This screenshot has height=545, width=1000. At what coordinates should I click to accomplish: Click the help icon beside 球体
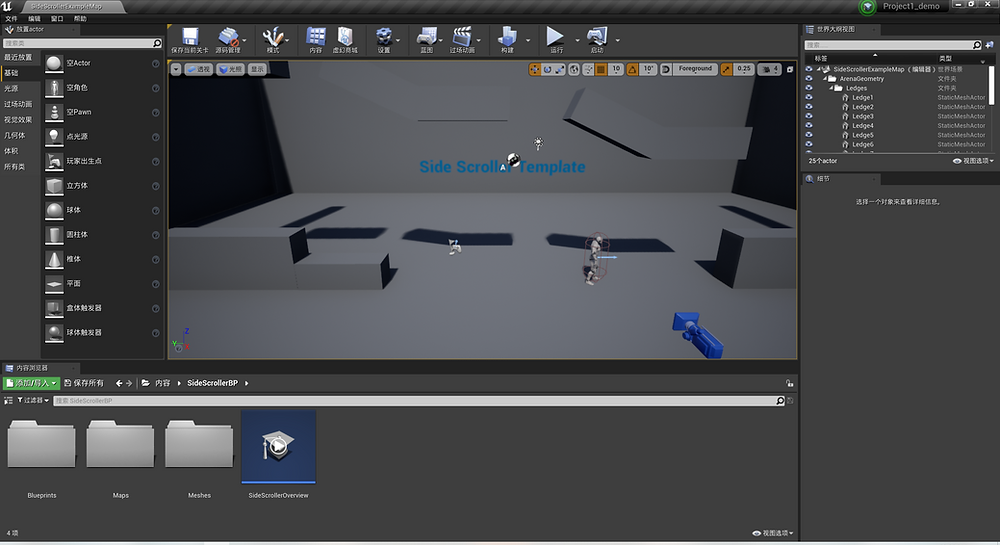[156, 210]
